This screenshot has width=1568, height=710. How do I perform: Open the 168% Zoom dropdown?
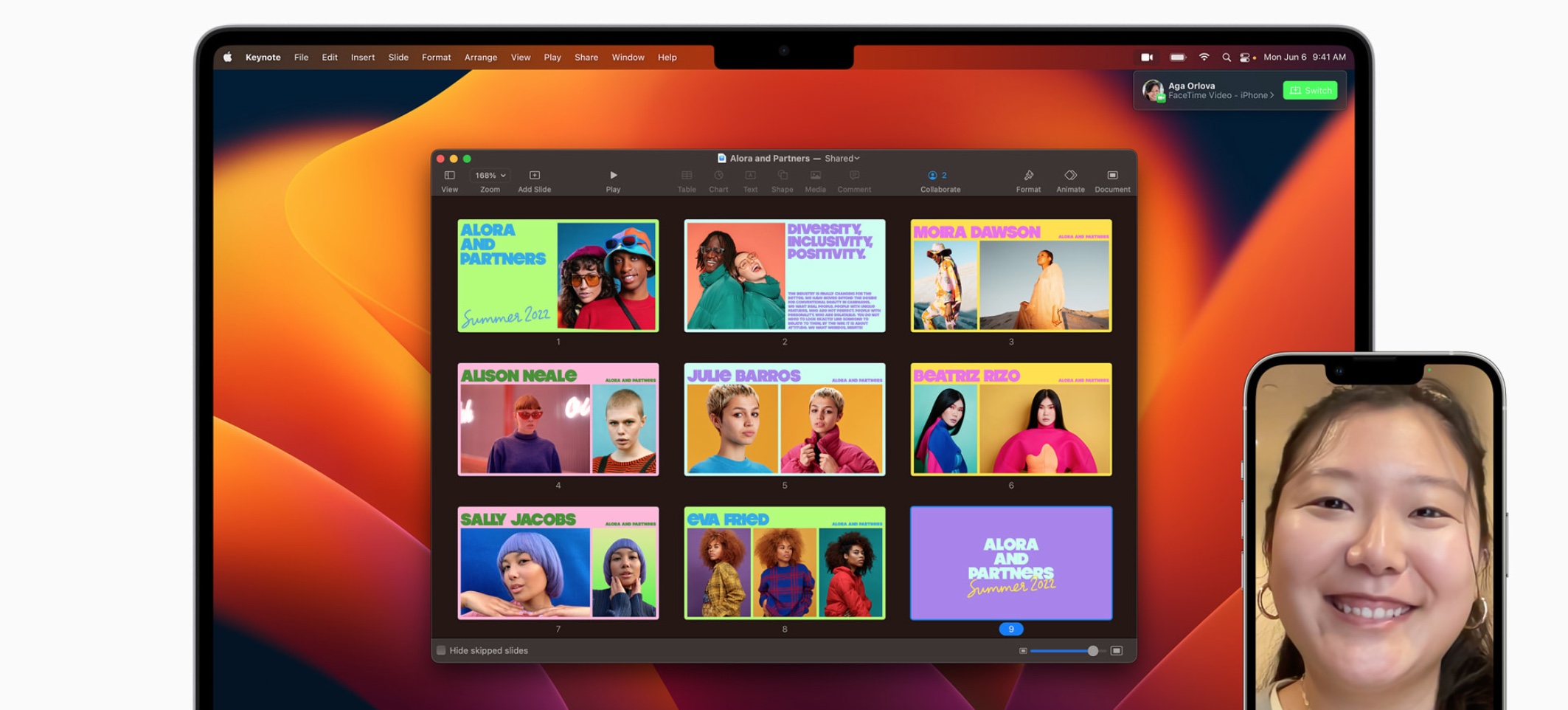click(x=490, y=176)
